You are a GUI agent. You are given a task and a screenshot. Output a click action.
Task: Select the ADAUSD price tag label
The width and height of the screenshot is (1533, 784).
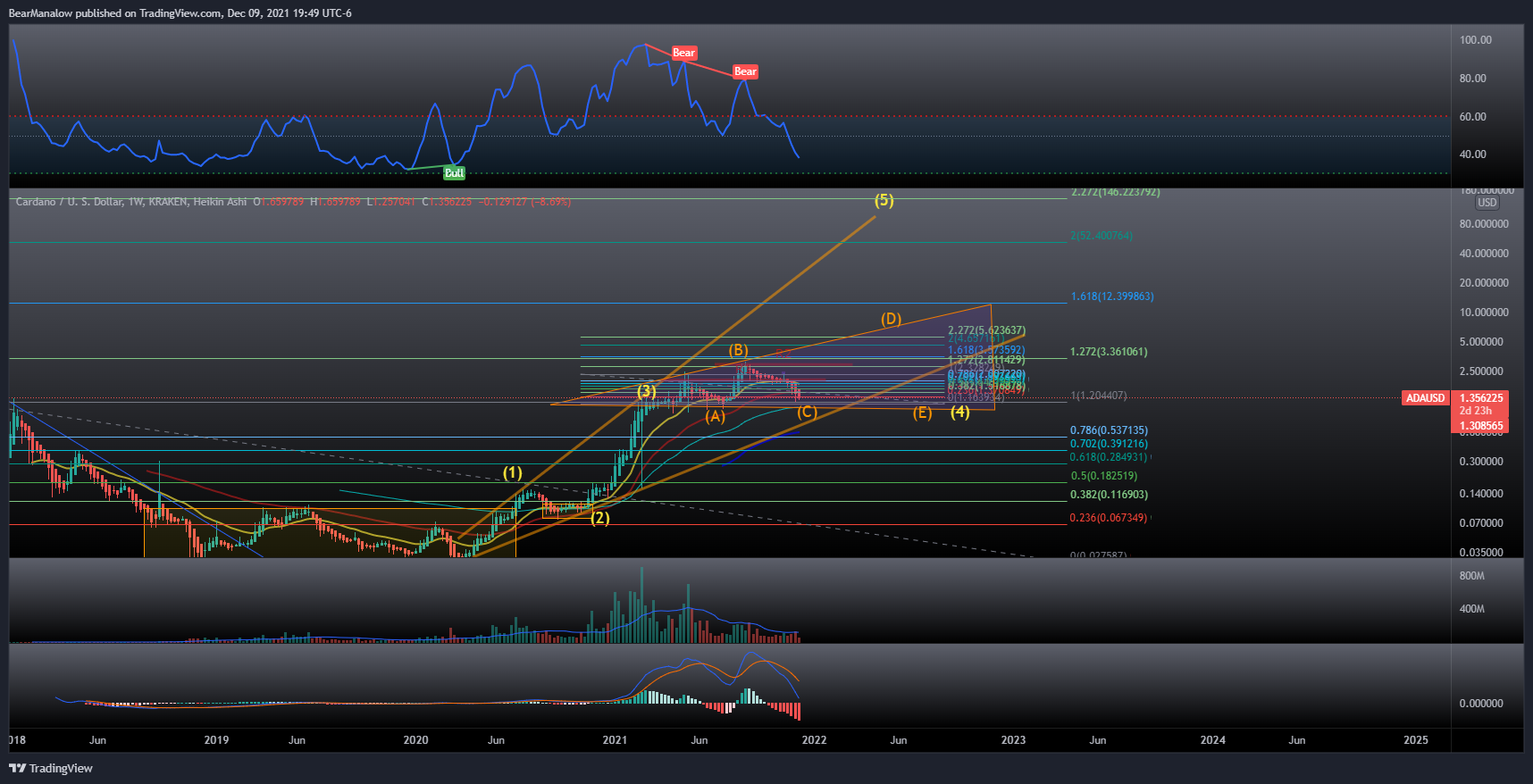1425,398
